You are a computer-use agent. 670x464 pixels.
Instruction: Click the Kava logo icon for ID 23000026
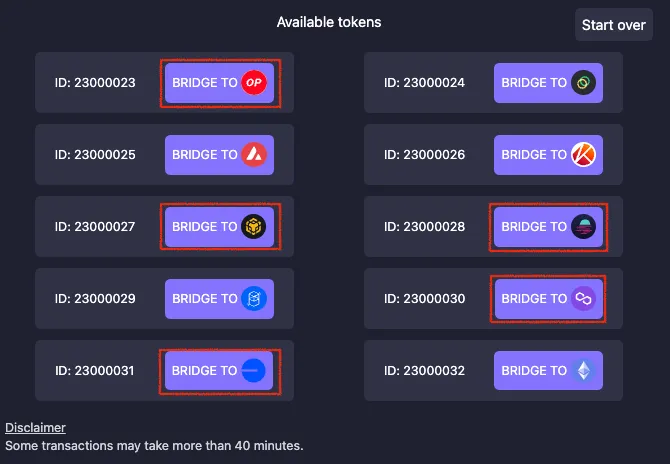point(583,155)
